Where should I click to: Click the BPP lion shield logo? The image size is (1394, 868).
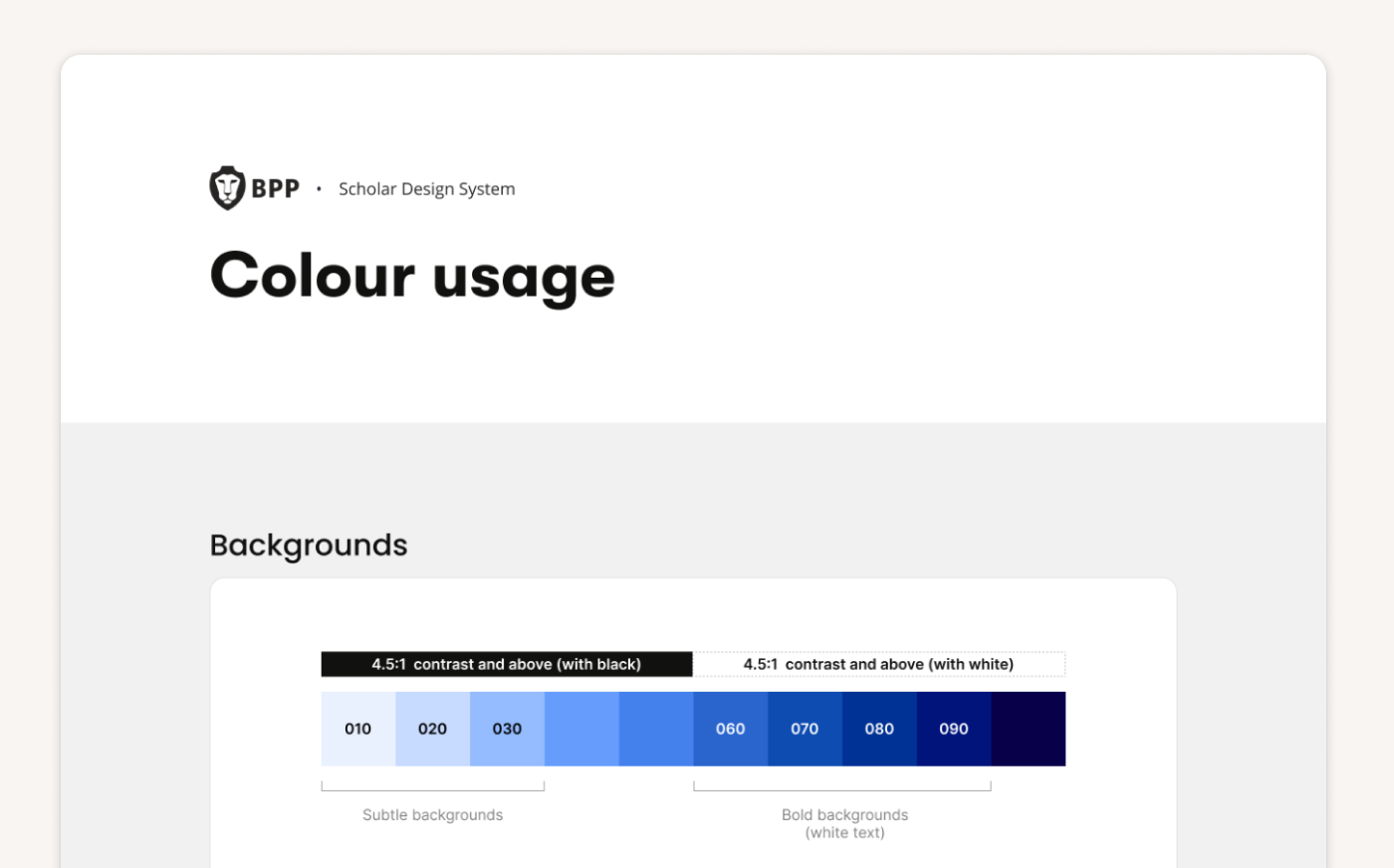click(x=227, y=188)
